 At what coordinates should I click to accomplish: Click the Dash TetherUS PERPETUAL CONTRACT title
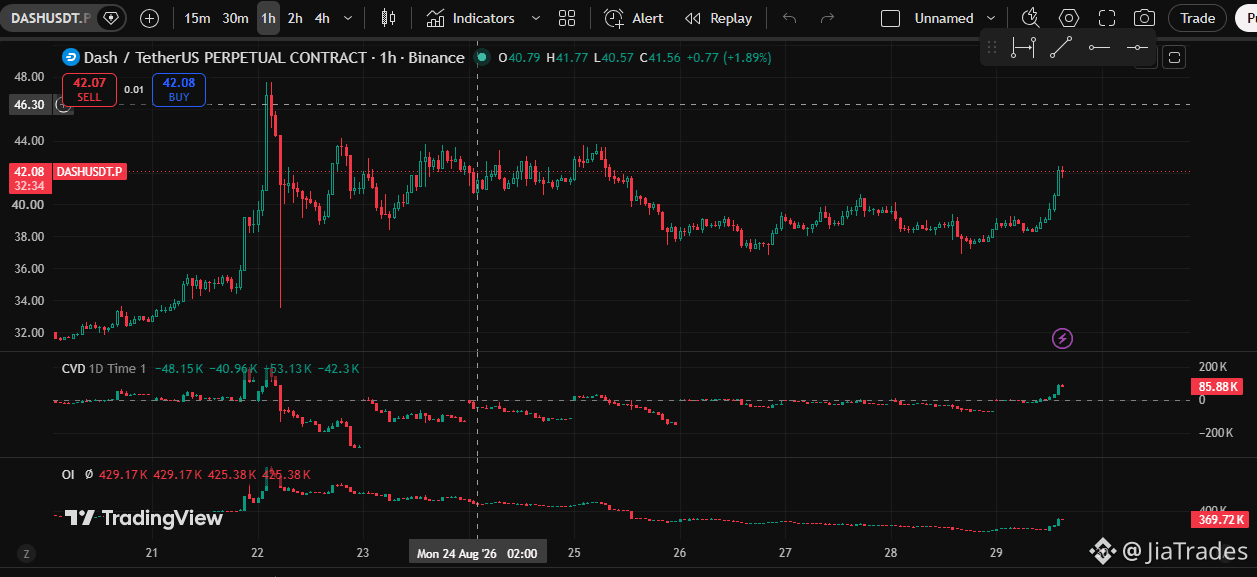pyautogui.click(x=274, y=58)
